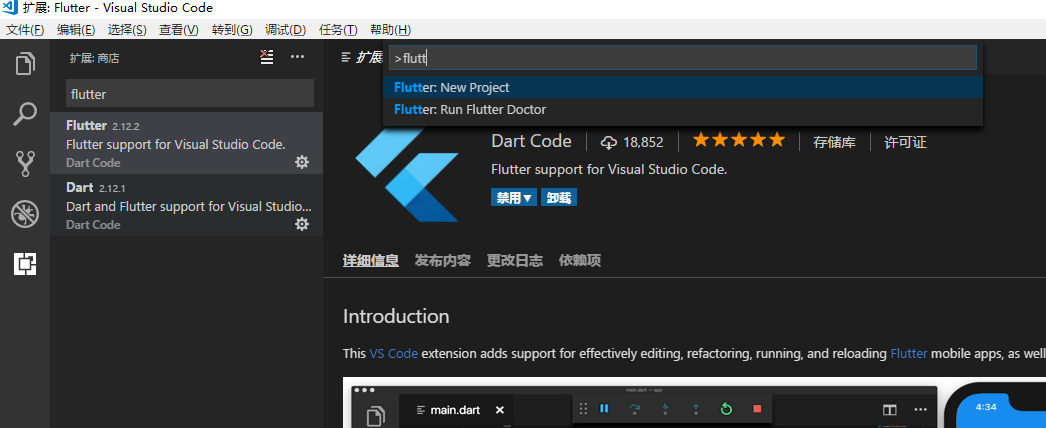Click the Introduction heading
This screenshot has width=1046, height=428.
point(396,315)
